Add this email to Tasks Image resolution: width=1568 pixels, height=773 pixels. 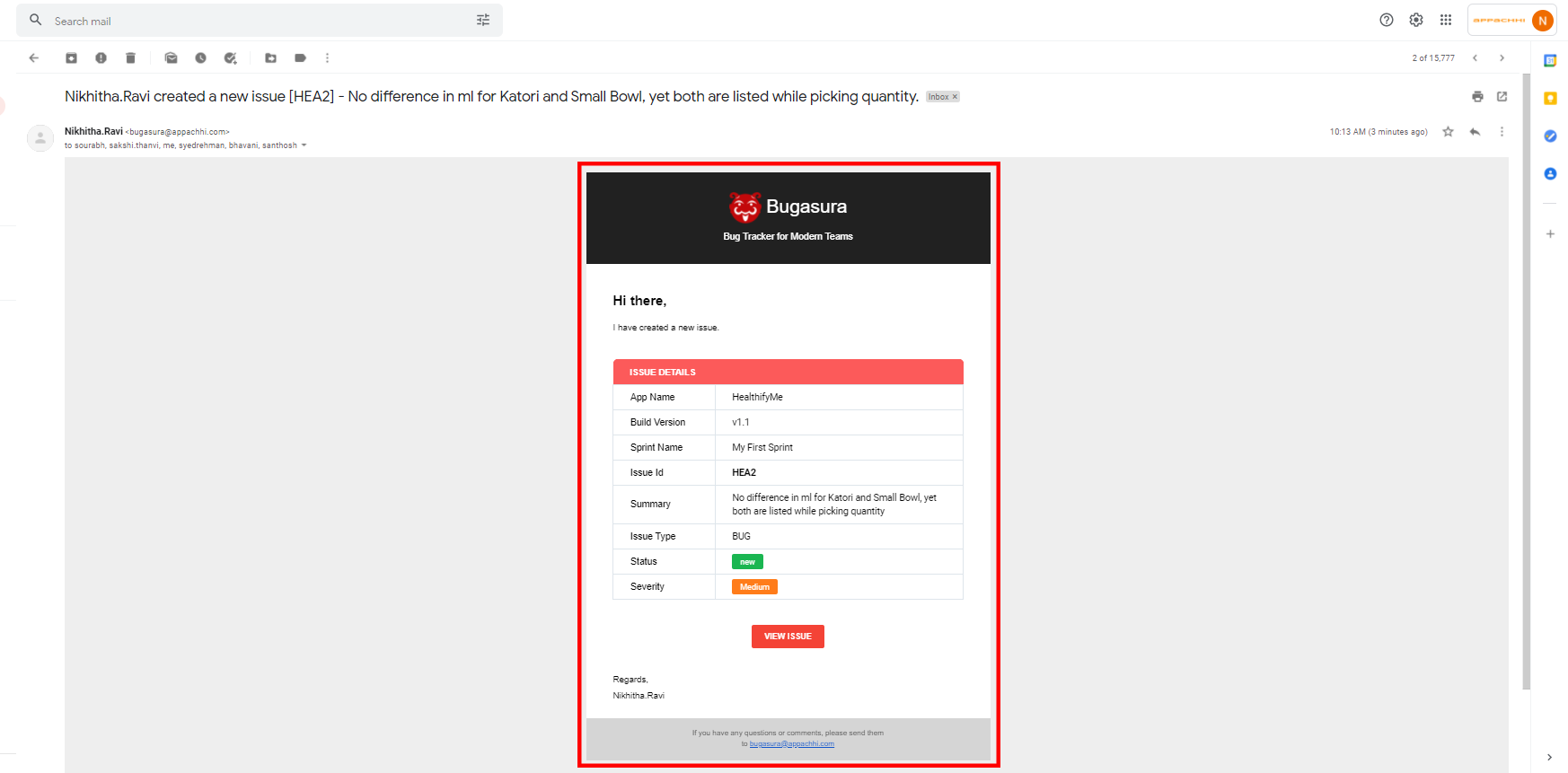point(230,58)
